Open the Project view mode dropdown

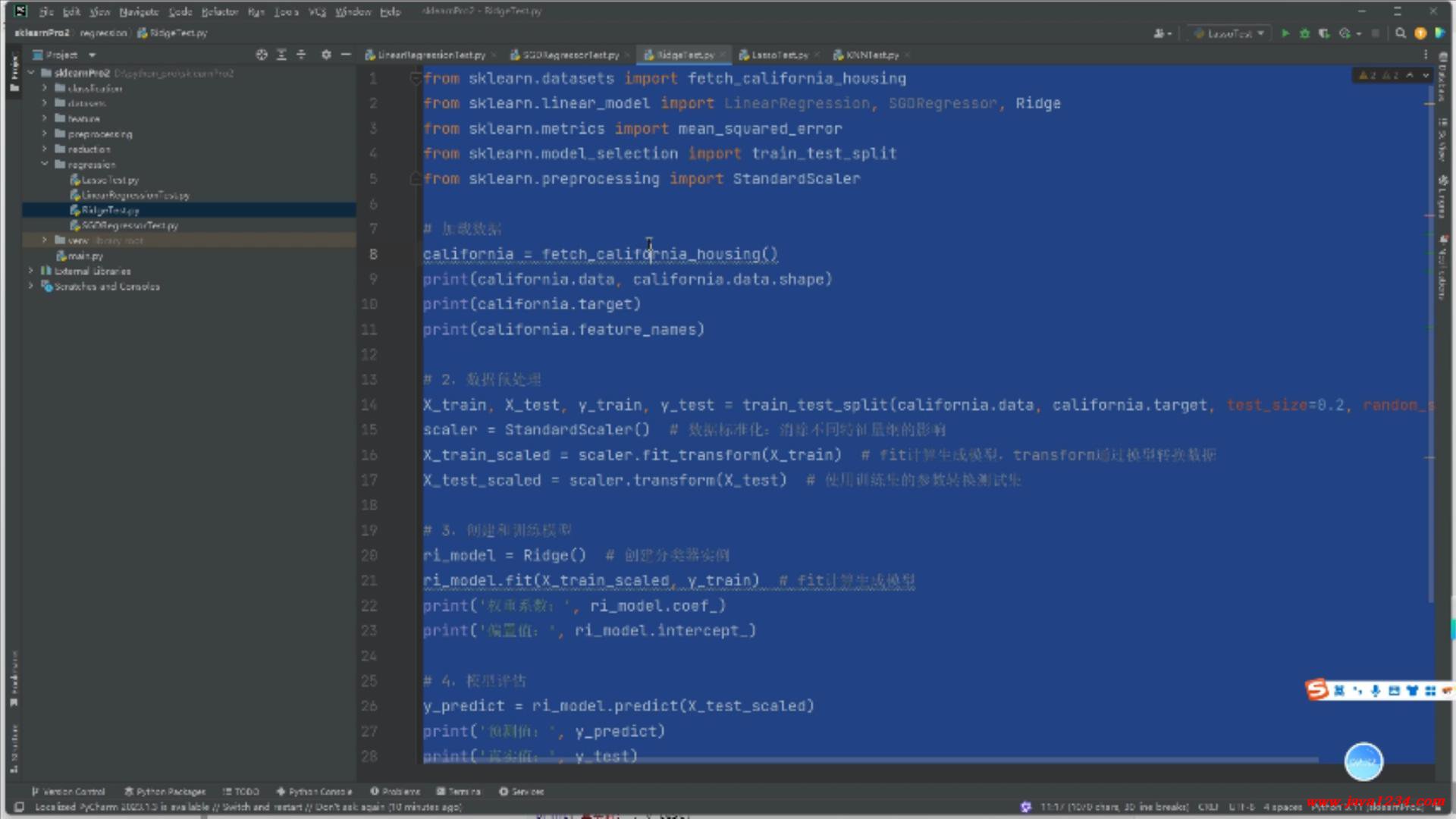(x=92, y=55)
